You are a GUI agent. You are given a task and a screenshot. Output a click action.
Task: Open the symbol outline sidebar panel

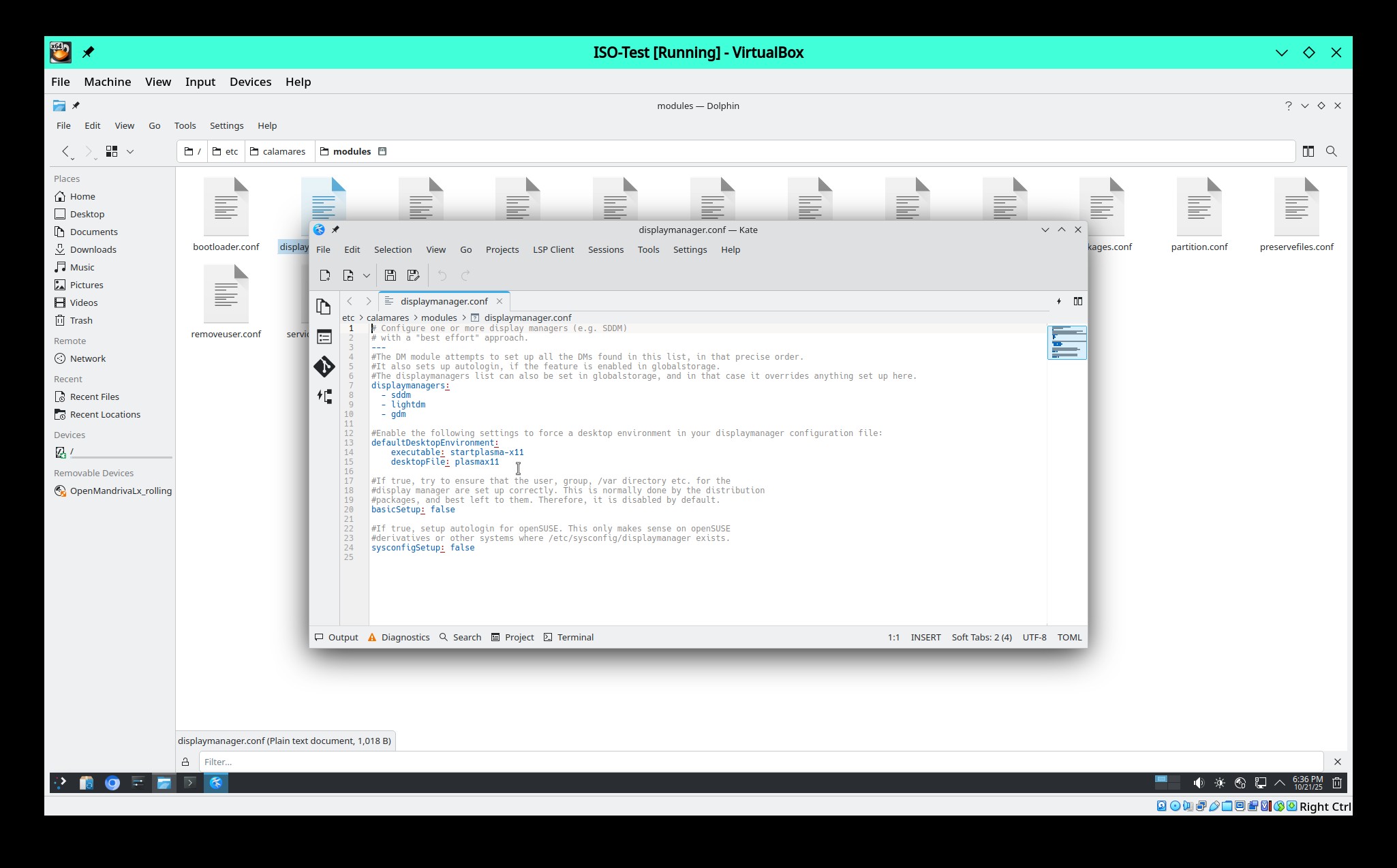(324, 337)
